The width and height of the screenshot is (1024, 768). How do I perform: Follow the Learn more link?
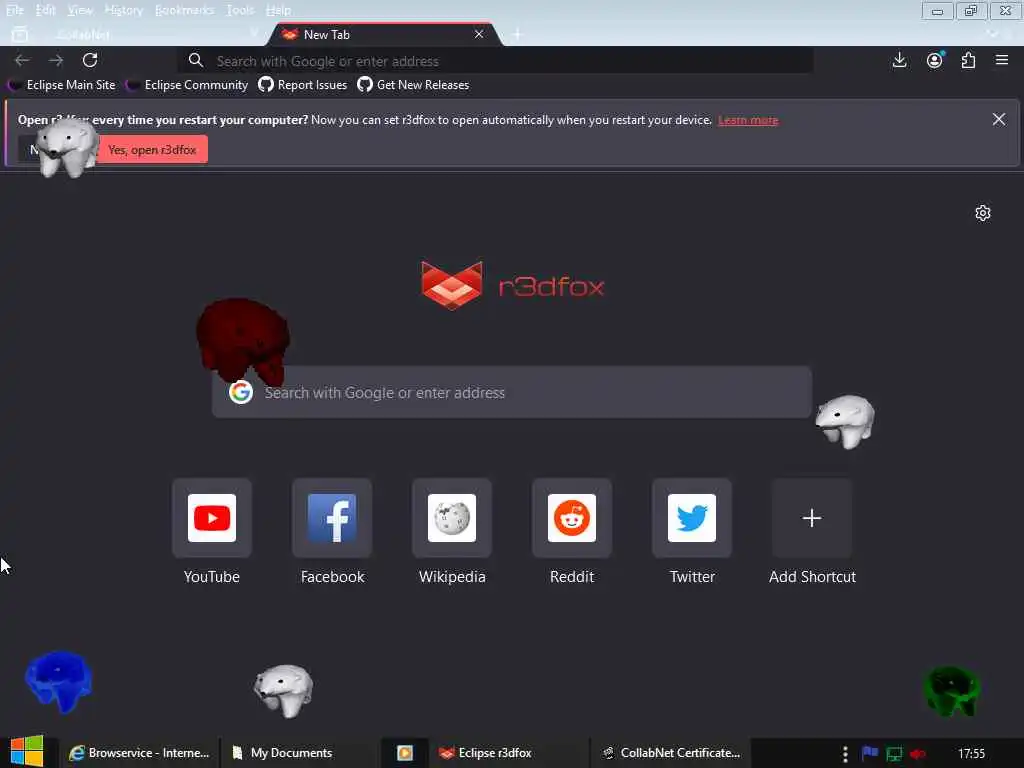(x=748, y=120)
